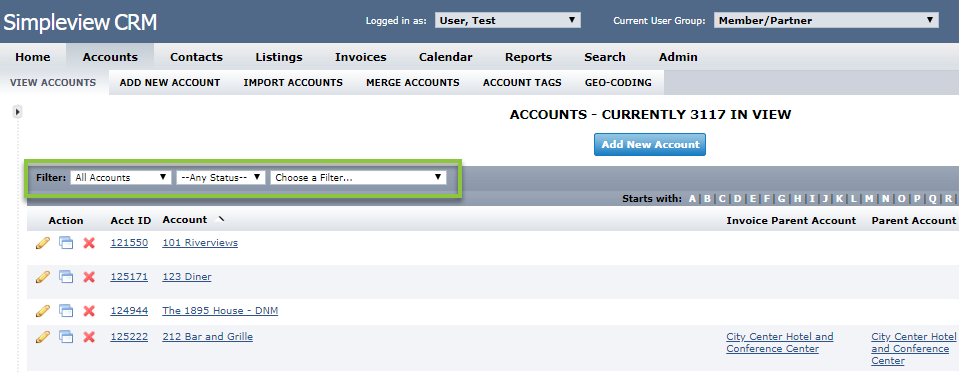Open the Logged in as user dropdown
The width and height of the screenshot is (959, 374).
pos(508,20)
